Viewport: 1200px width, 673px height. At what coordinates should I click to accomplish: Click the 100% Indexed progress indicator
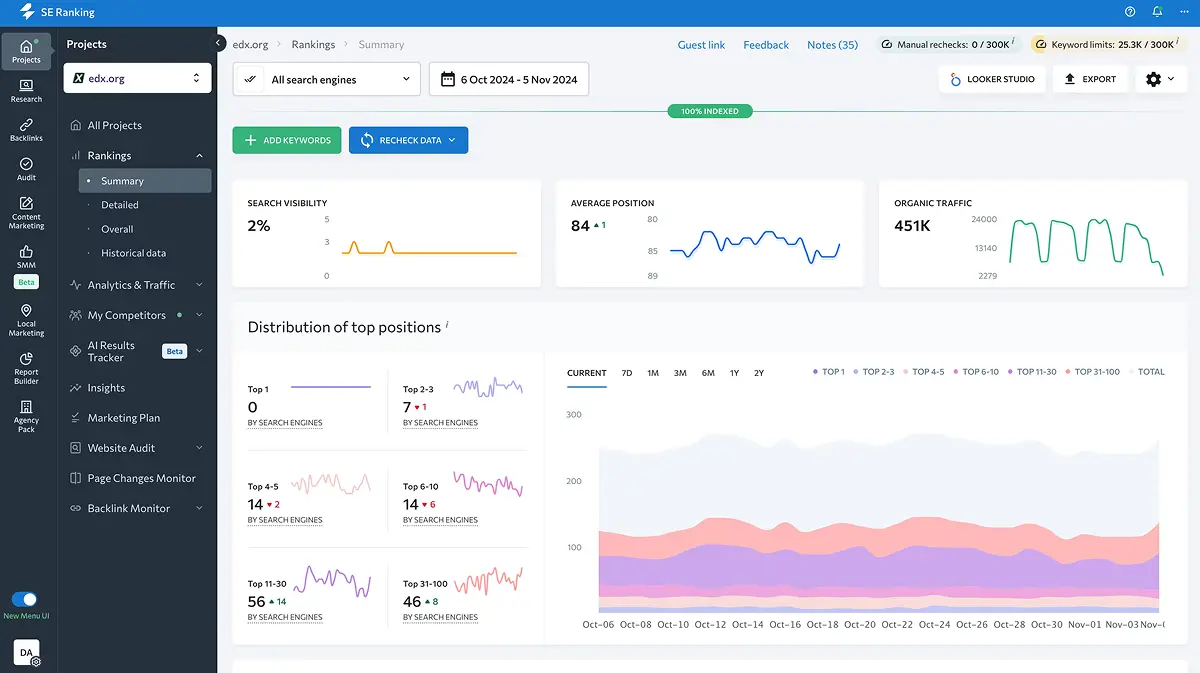click(x=710, y=111)
